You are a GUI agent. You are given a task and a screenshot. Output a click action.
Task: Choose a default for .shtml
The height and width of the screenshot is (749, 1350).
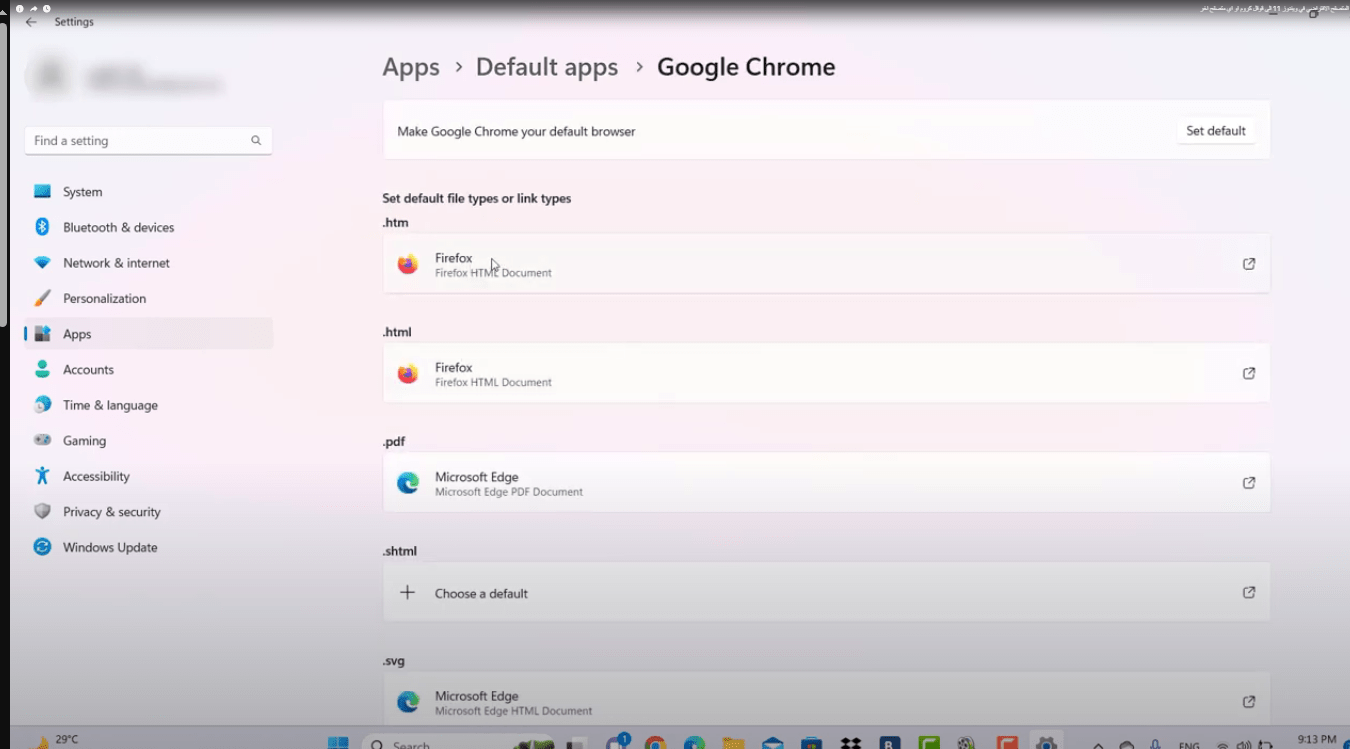(x=826, y=592)
